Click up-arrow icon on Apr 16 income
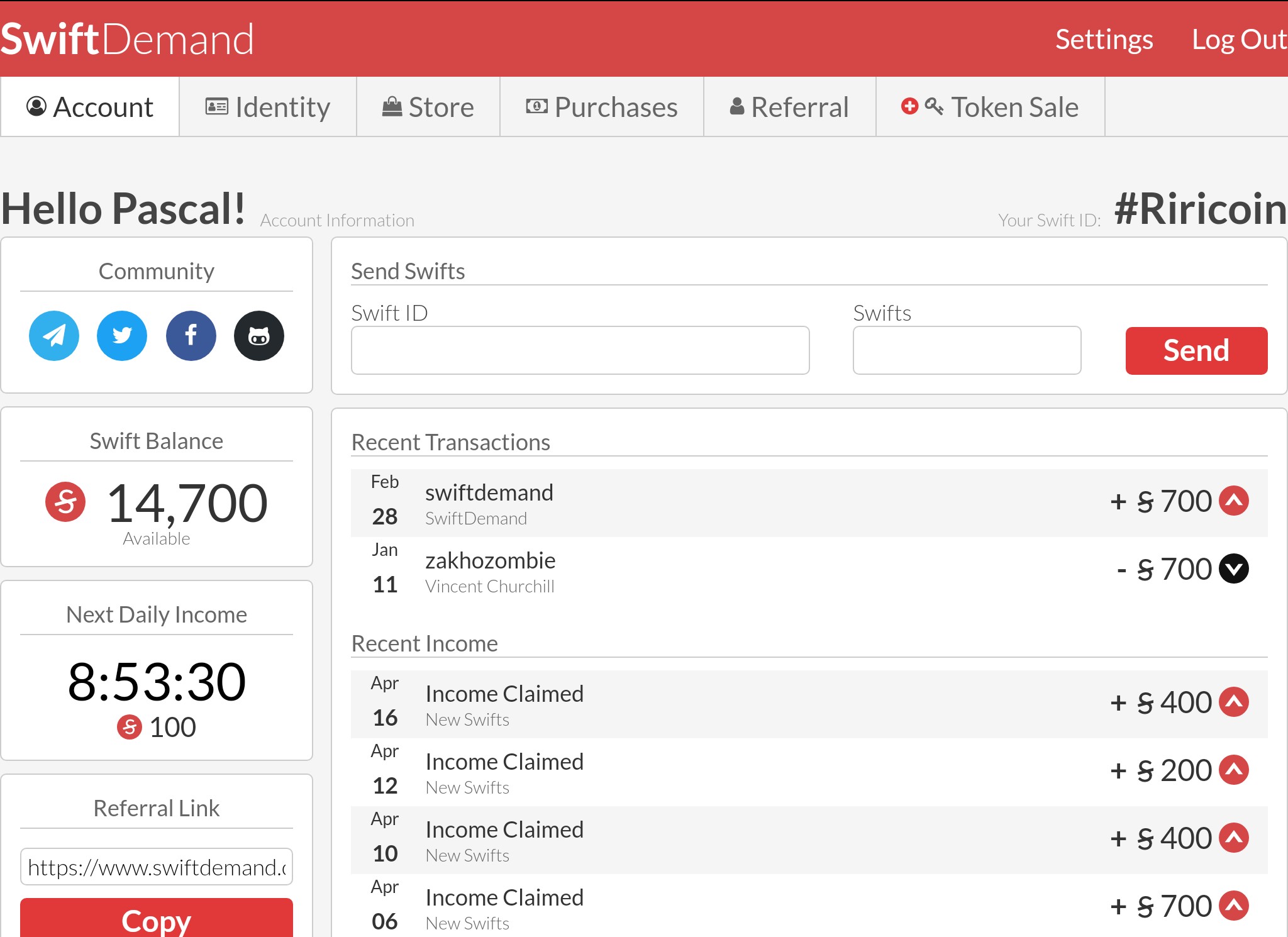Image resolution: width=1288 pixels, height=937 pixels. pyautogui.click(x=1234, y=702)
